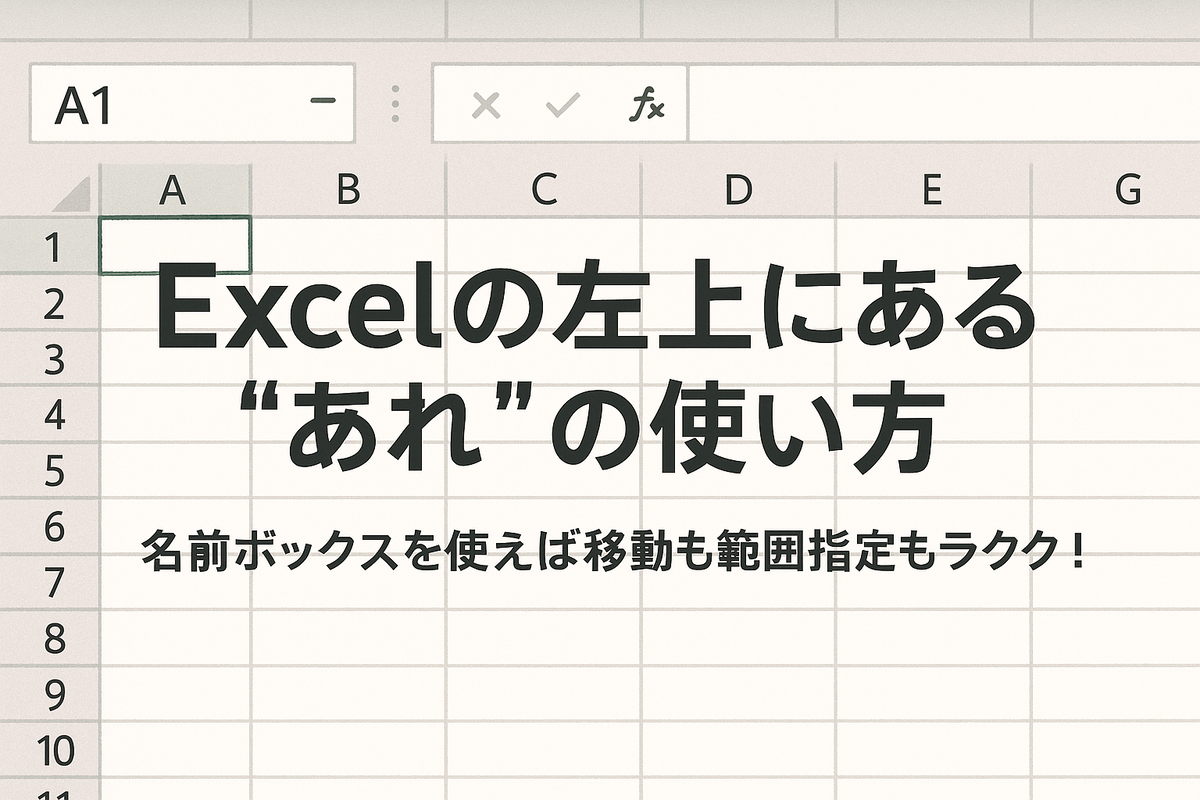This screenshot has height=800, width=1200.
Task: Select column G header
Action: pyautogui.click(x=1127, y=190)
